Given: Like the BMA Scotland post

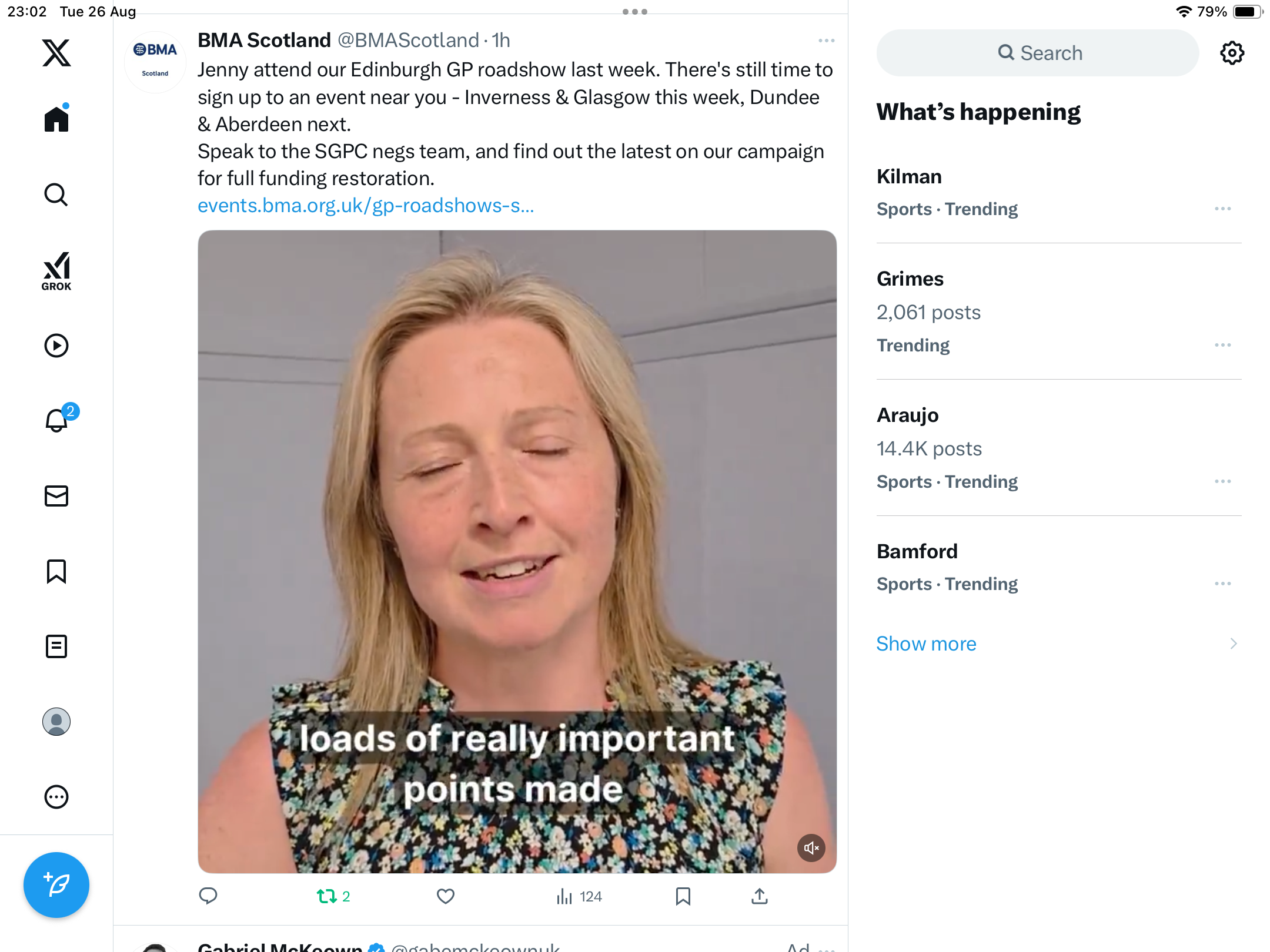Looking at the screenshot, I should pyautogui.click(x=446, y=896).
